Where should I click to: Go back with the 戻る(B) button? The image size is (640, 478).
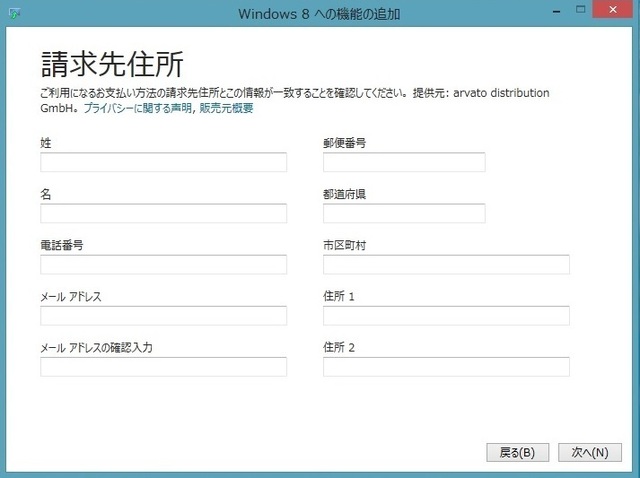(x=518, y=452)
